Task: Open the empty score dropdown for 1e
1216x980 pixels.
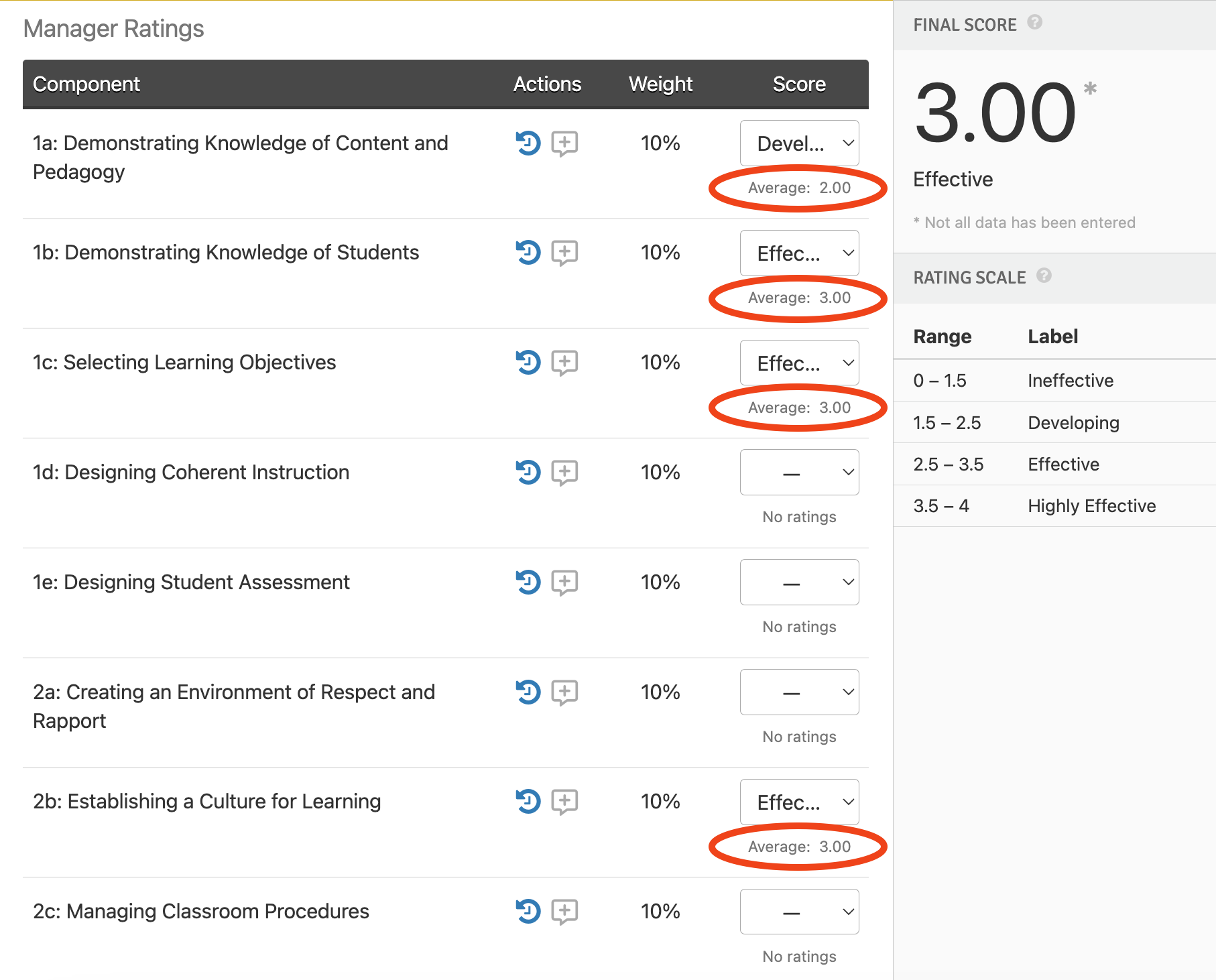Action: pos(799,583)
